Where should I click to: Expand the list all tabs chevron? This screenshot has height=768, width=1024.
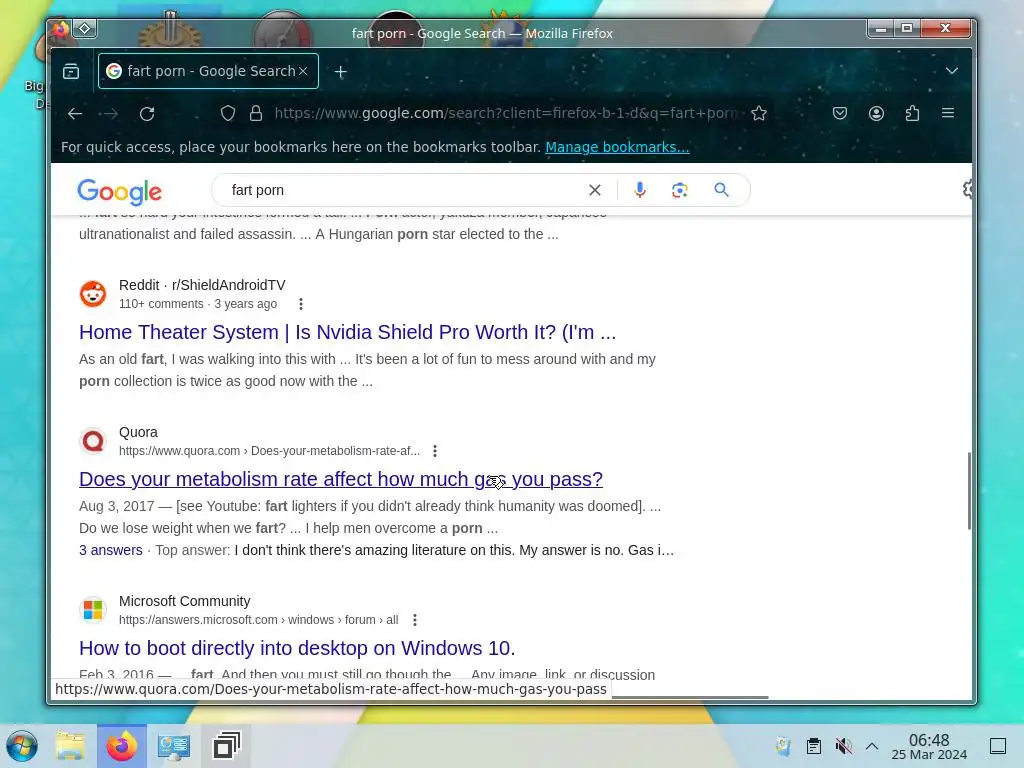[952, 71]
